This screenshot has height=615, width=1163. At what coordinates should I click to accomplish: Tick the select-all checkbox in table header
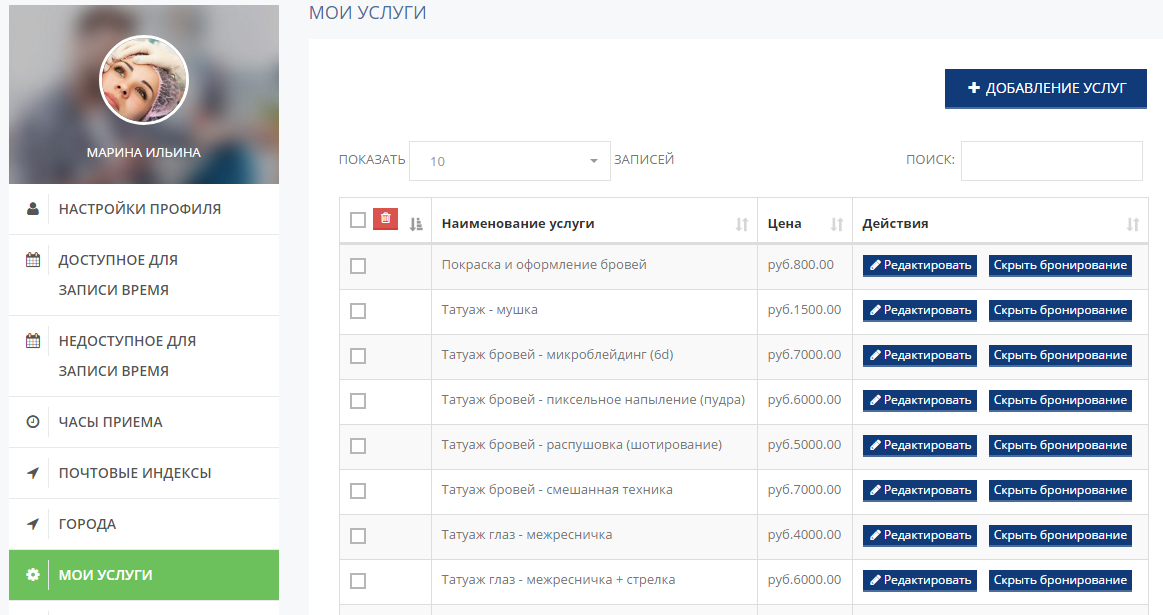pos(358,220)
